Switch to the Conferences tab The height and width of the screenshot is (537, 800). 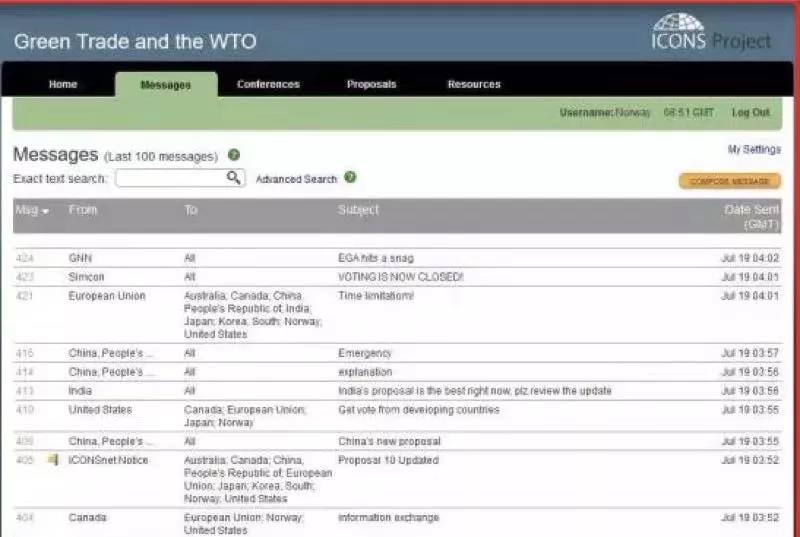[x=268, y=85]
